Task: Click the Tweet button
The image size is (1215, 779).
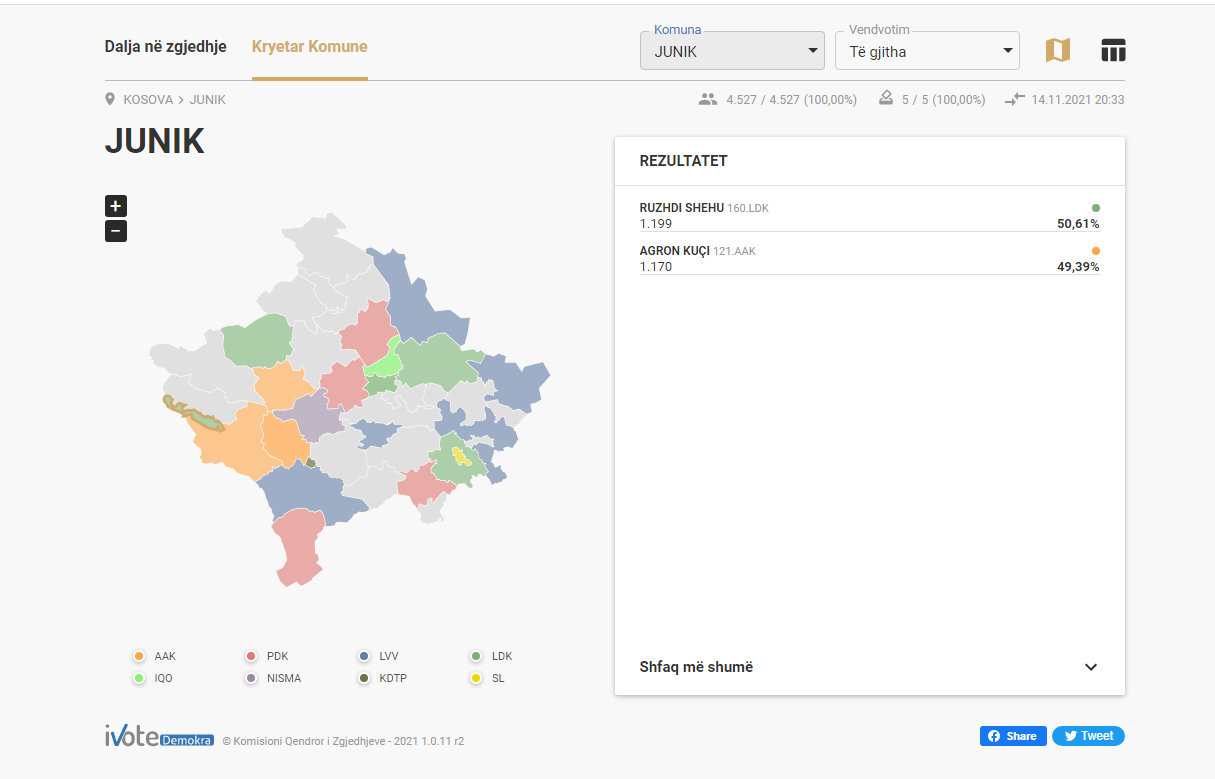Action: [1088, 736]
